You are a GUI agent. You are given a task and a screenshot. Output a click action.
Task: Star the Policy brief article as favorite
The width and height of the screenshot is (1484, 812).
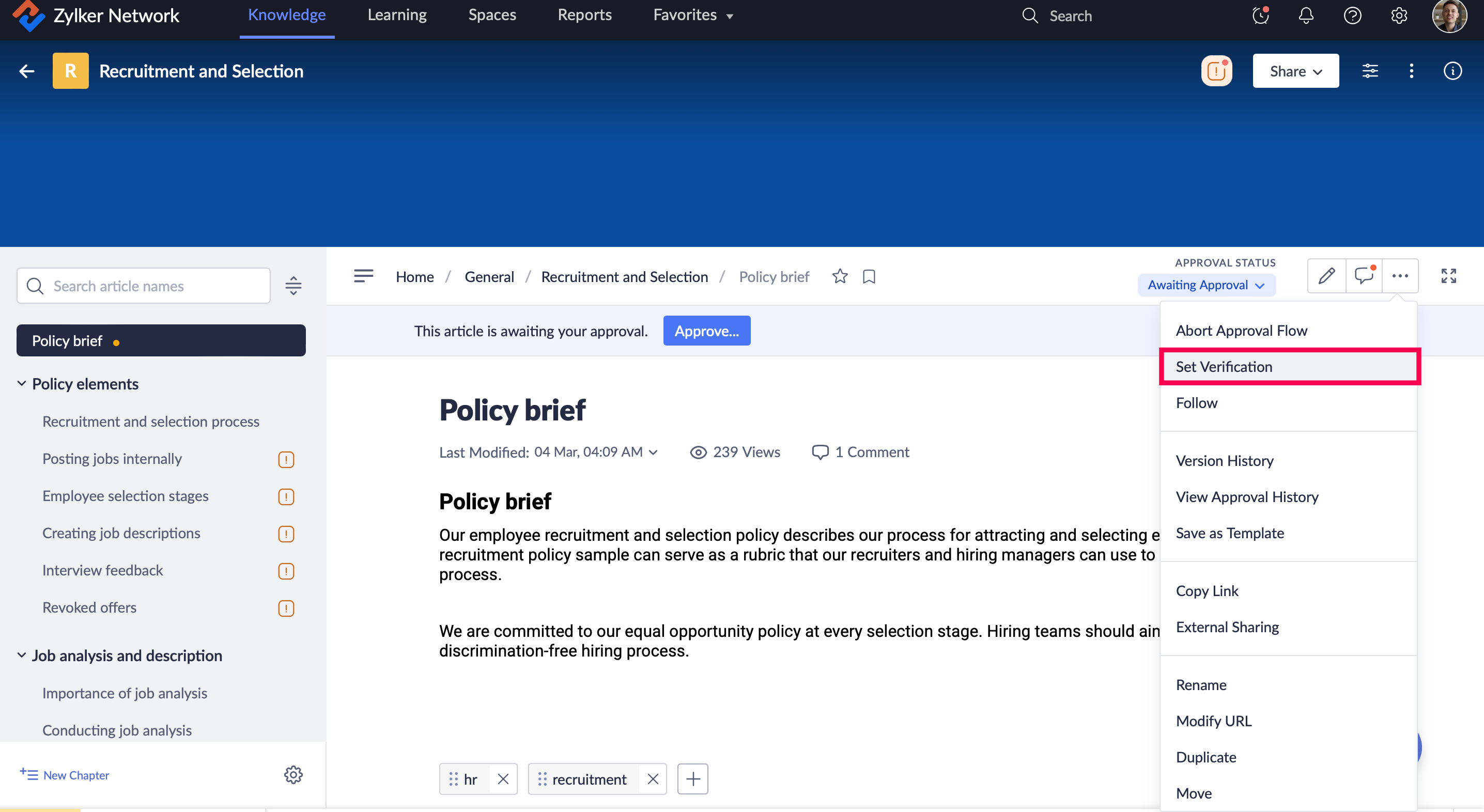click(x=840, y=276)
